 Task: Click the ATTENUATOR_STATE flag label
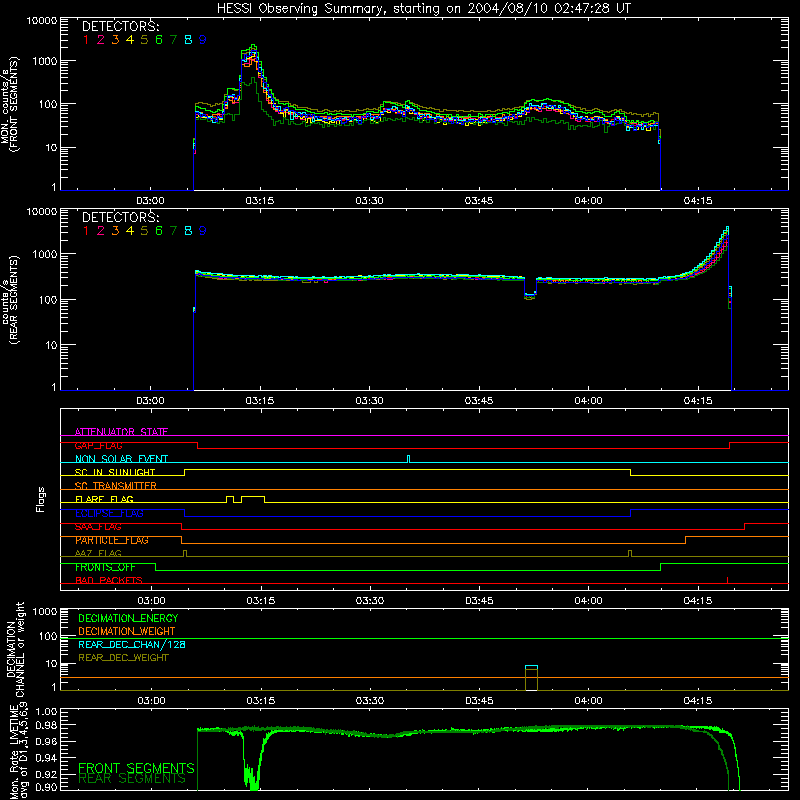pos(121,432)
